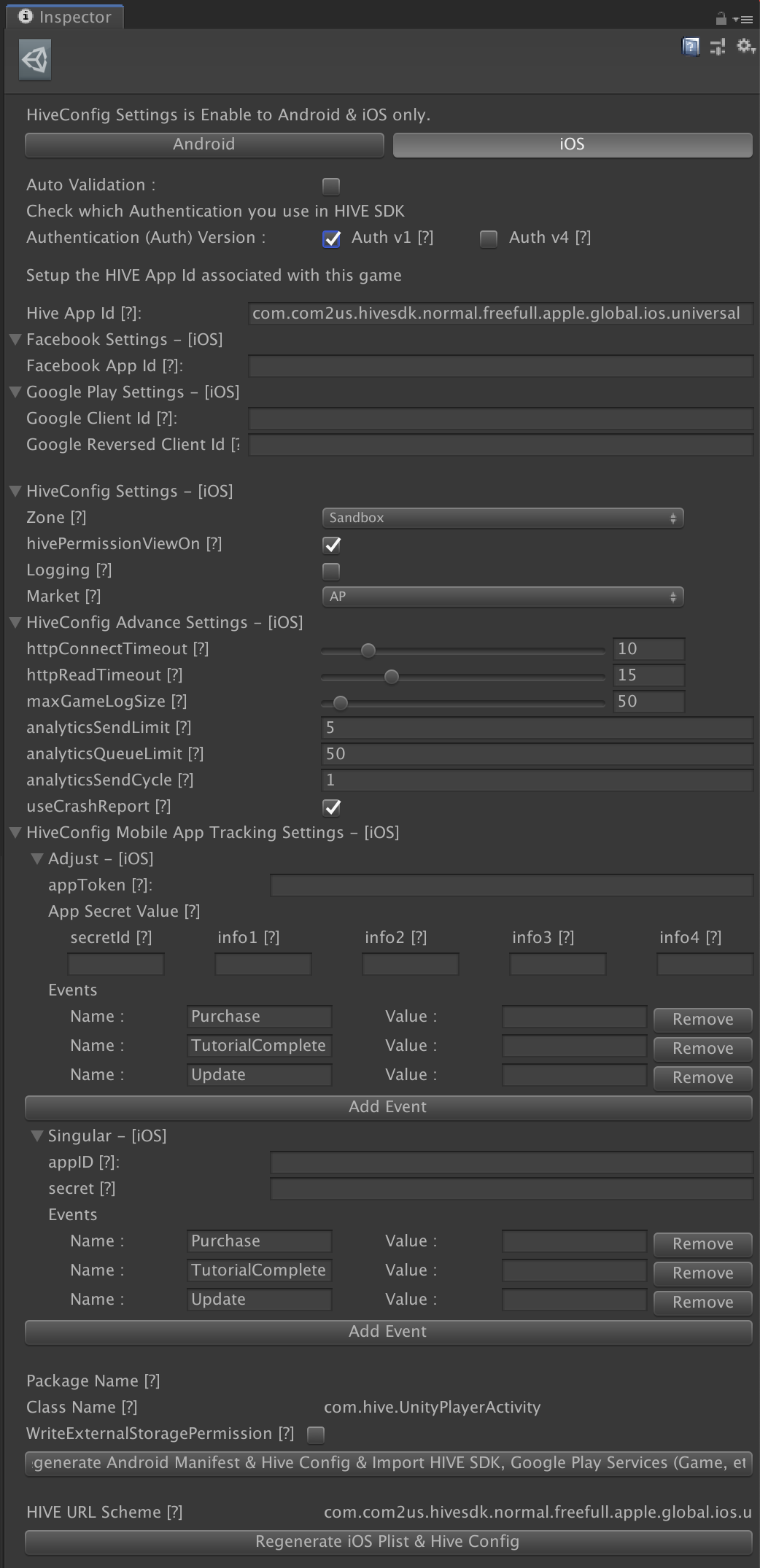Viewport: 760px width, 1568px height.
Task: Collapse HiveConfig Settings - [iOS] foldout
Action: [x=15, y=492]
